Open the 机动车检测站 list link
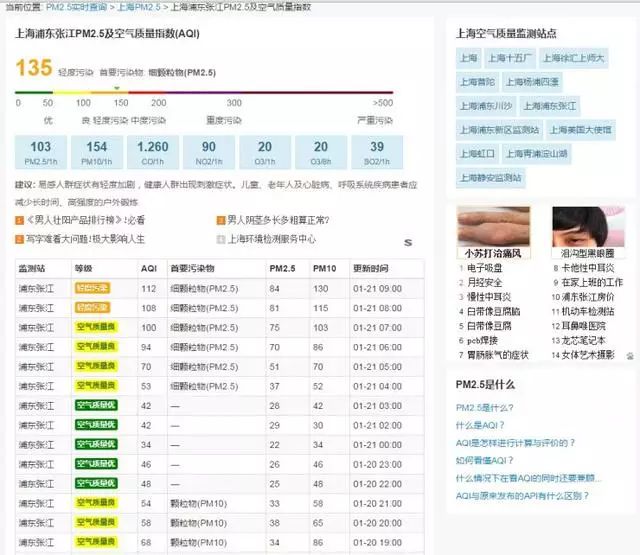Screen dimensions: 640x555 coord(588,311)
